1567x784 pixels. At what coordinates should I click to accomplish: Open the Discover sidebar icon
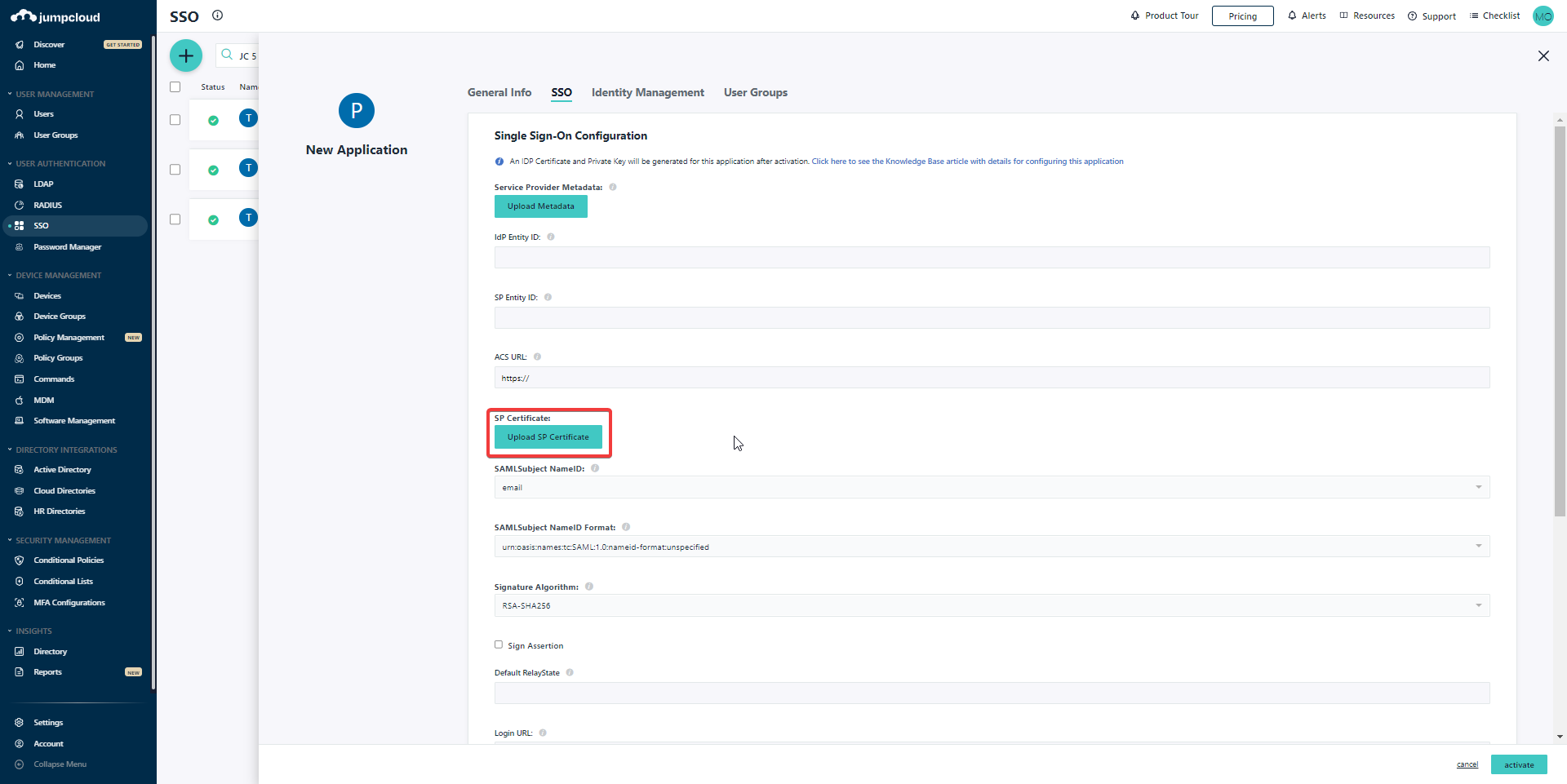20,45
